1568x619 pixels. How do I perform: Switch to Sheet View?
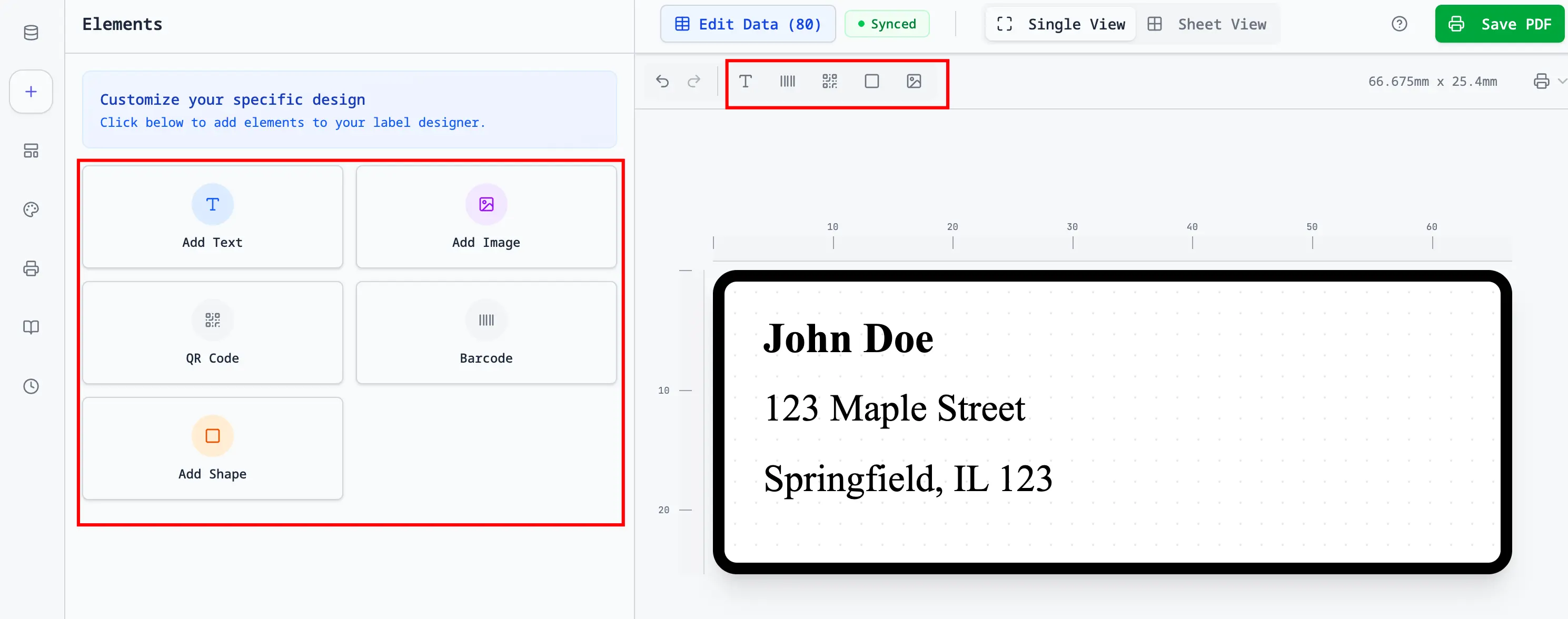coord(1207,24)
